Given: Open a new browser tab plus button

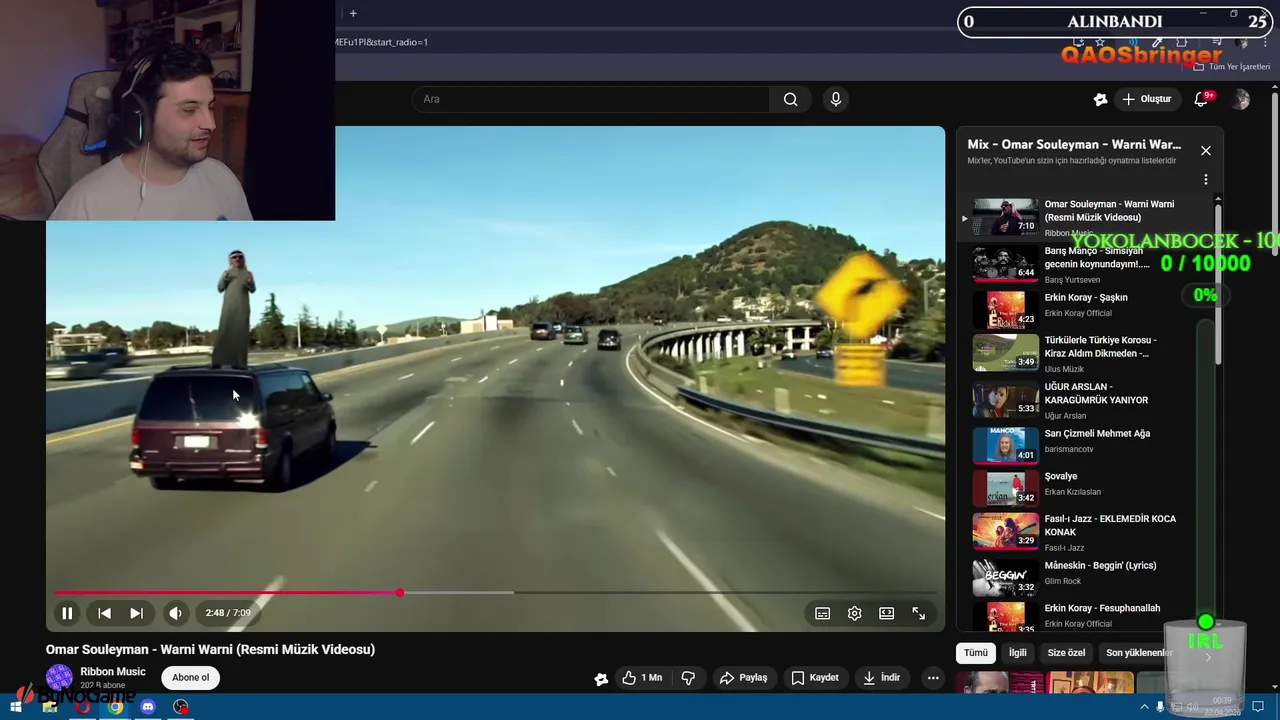Looking at the screenshot, I should coord(353,13).
